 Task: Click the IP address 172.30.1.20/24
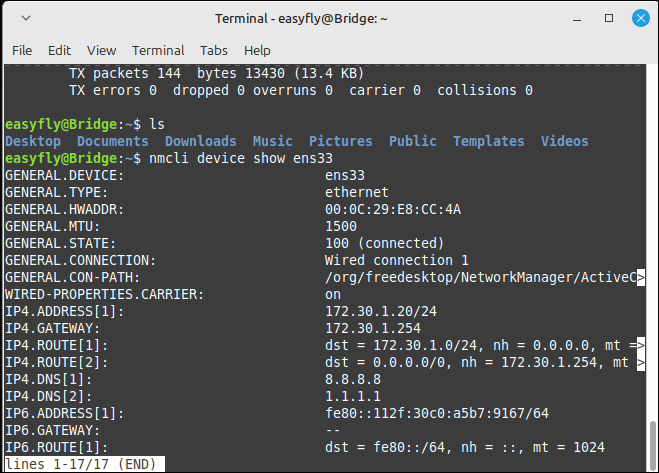(380, 312)
